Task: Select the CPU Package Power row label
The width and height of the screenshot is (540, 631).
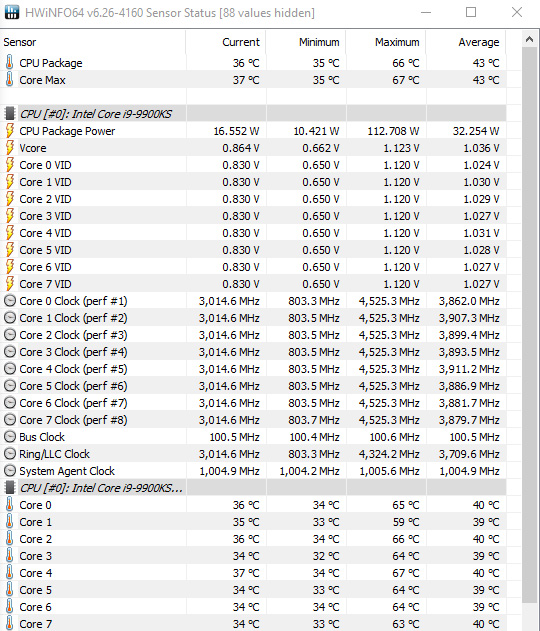Action: point(67,131)
